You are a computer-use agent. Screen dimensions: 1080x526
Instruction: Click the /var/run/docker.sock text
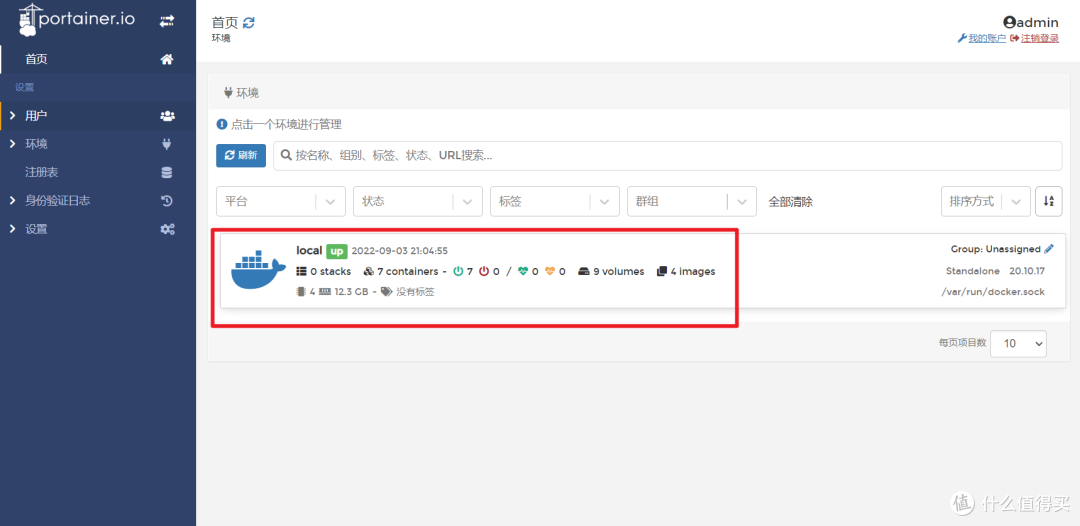[x=993, y=291]
